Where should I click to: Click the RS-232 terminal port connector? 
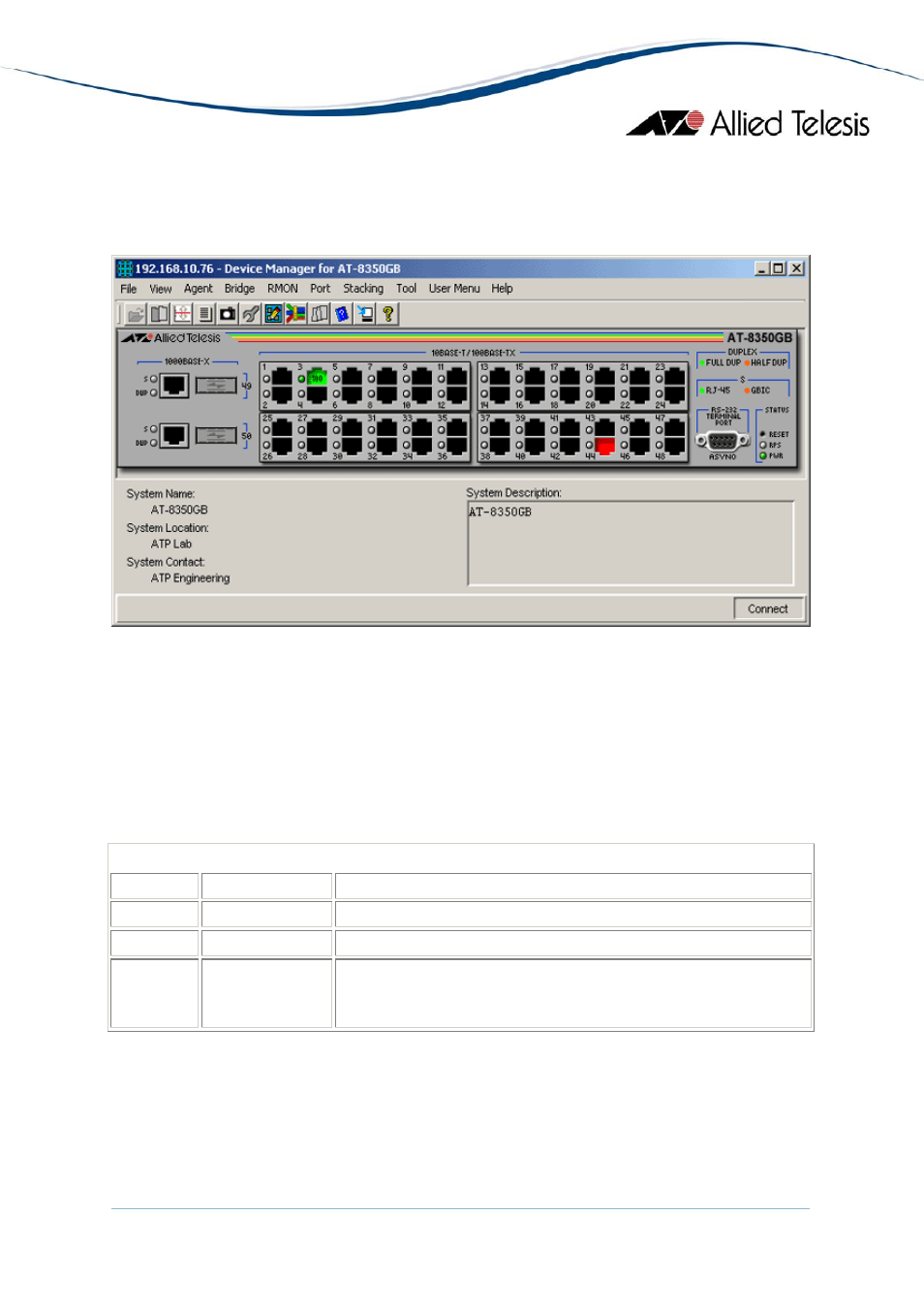(x=723, y=440)
